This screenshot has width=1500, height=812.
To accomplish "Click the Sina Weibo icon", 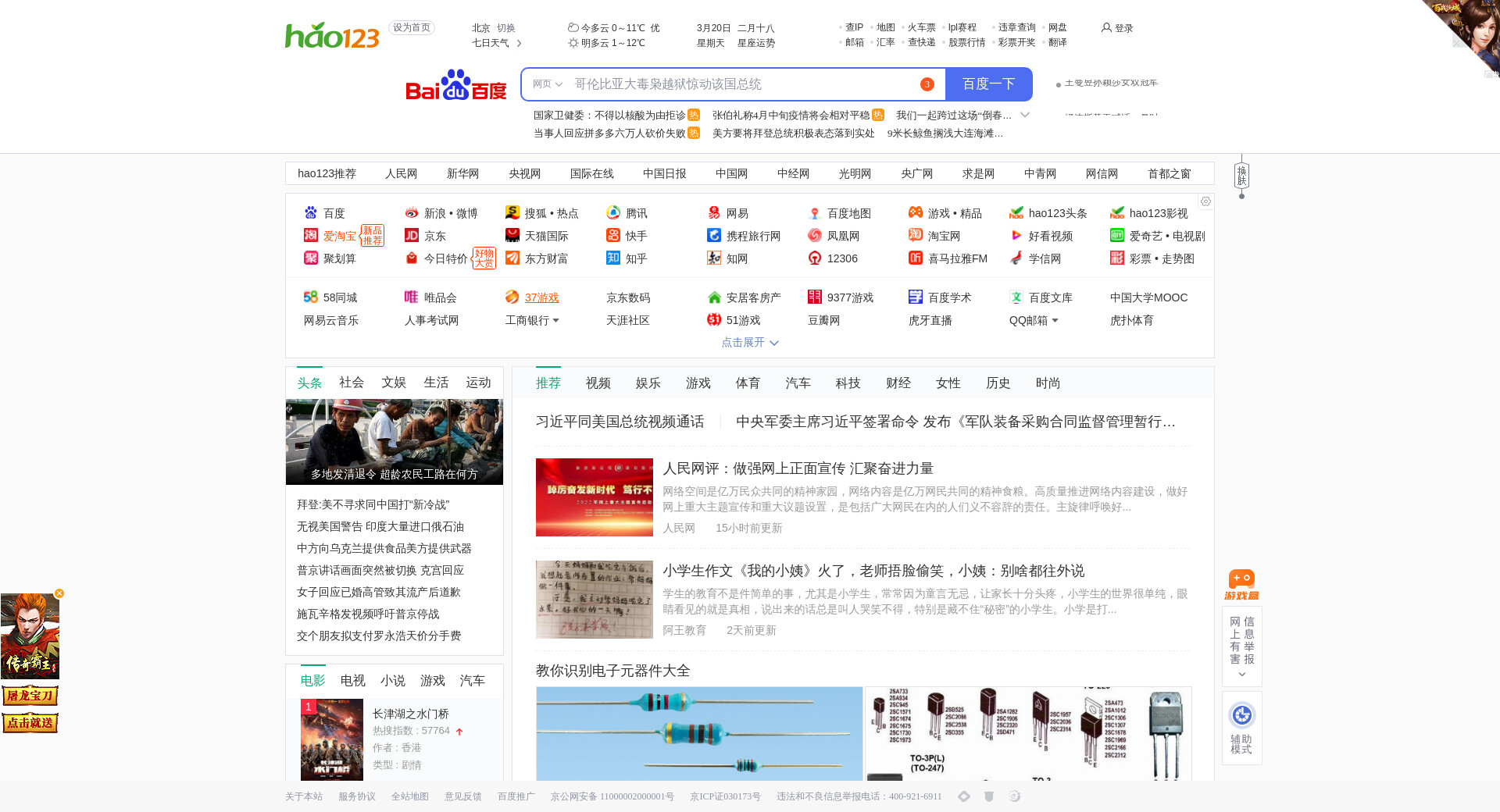I will (412, 213).
